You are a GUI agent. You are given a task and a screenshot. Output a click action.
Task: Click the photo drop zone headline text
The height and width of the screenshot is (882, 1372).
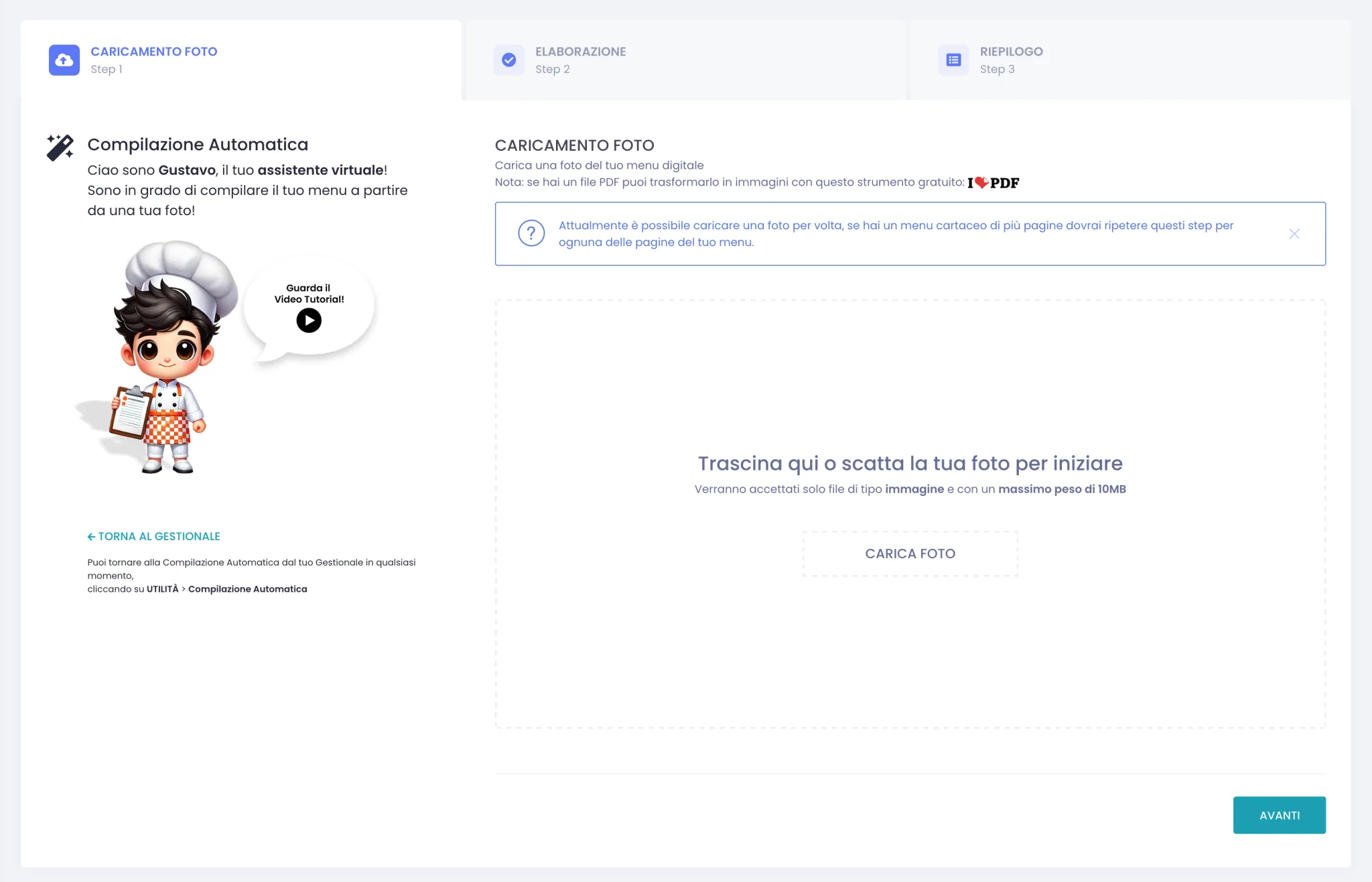[x=910, y=463]
